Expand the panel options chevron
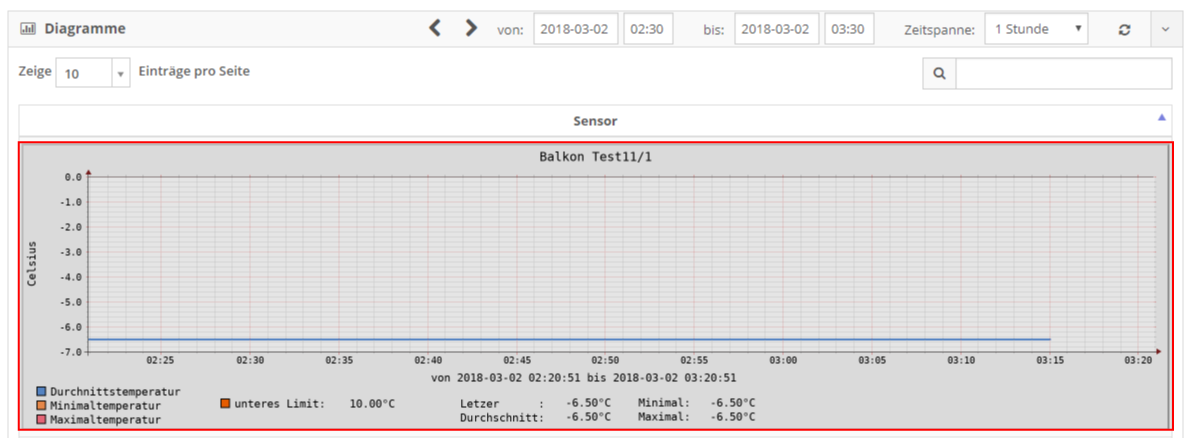The width and height of the screenshot is (1194, 438). coord(1165,30)
